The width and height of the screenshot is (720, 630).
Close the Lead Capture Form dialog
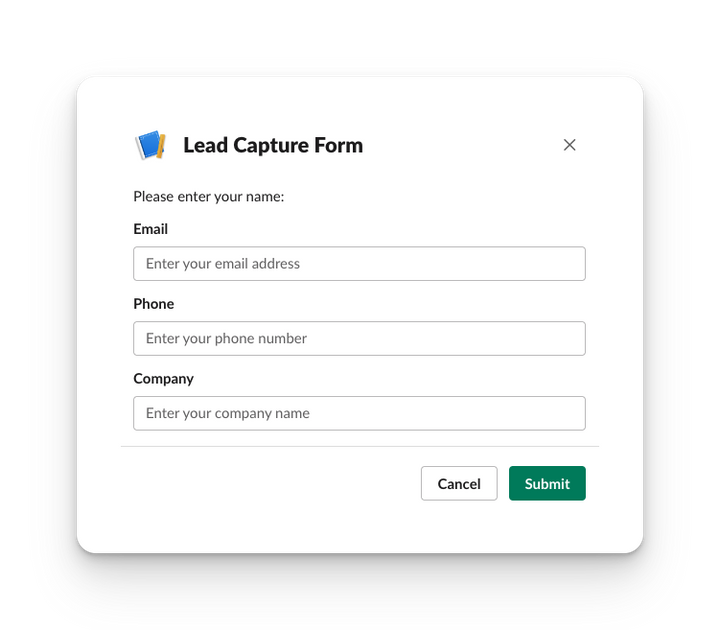569,145
